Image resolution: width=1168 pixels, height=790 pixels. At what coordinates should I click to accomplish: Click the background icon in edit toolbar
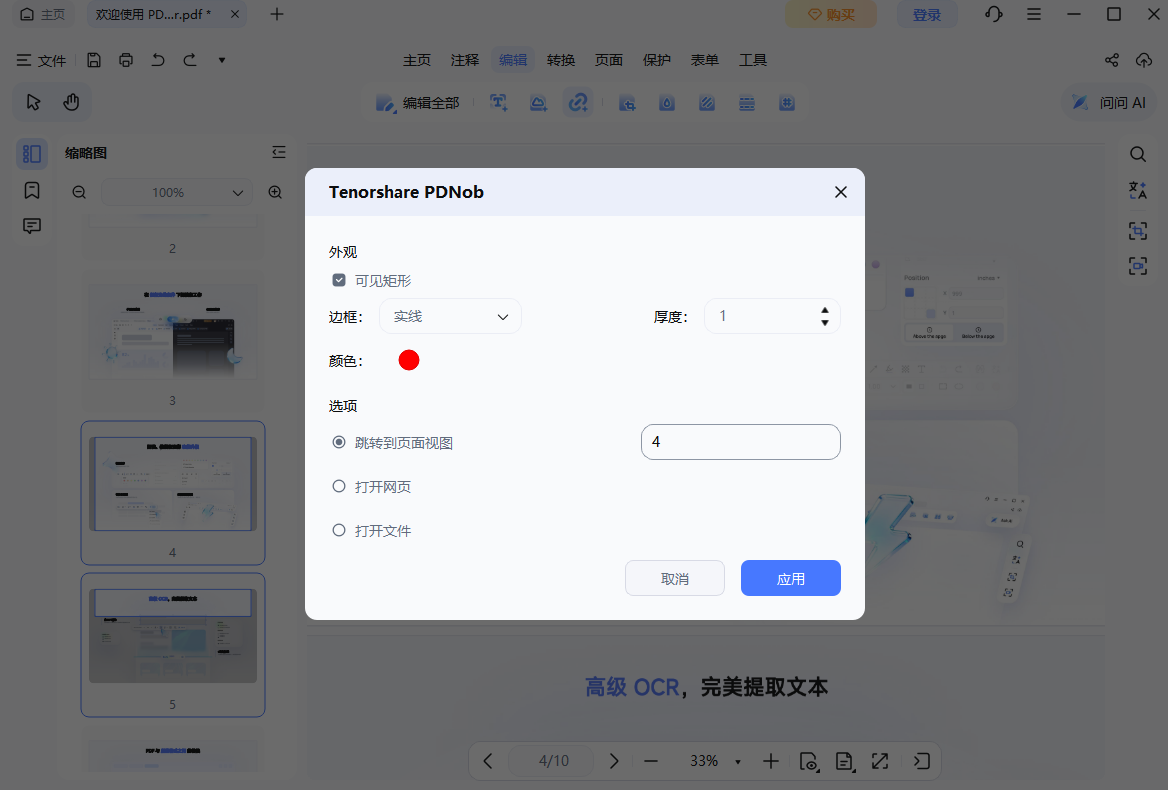(x=707, y=103)
